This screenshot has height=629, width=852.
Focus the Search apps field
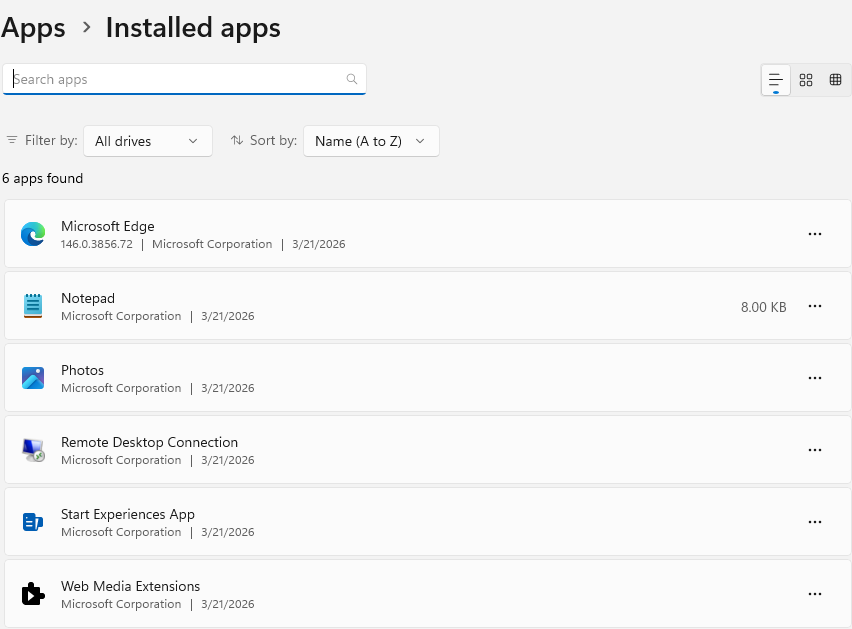[184, 79]
